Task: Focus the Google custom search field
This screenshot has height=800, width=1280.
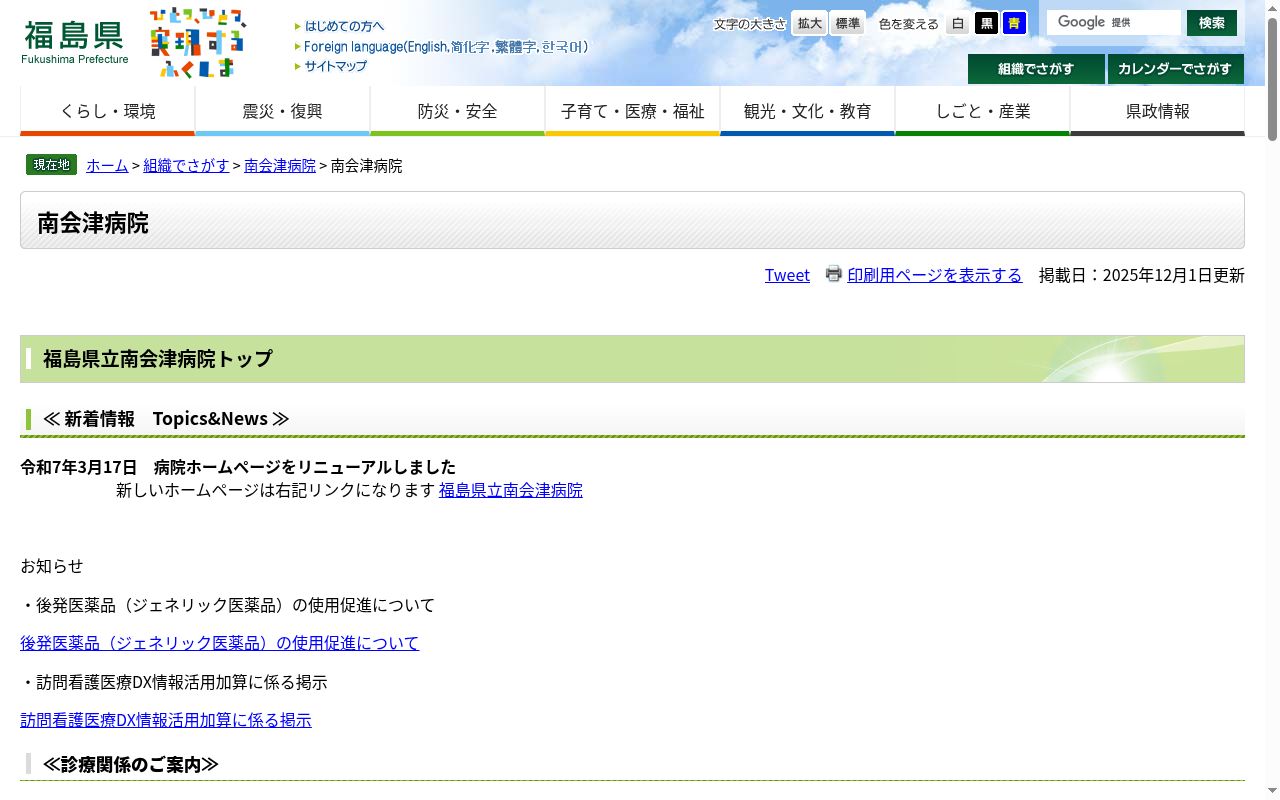Action: click(x=1113, y=22)
